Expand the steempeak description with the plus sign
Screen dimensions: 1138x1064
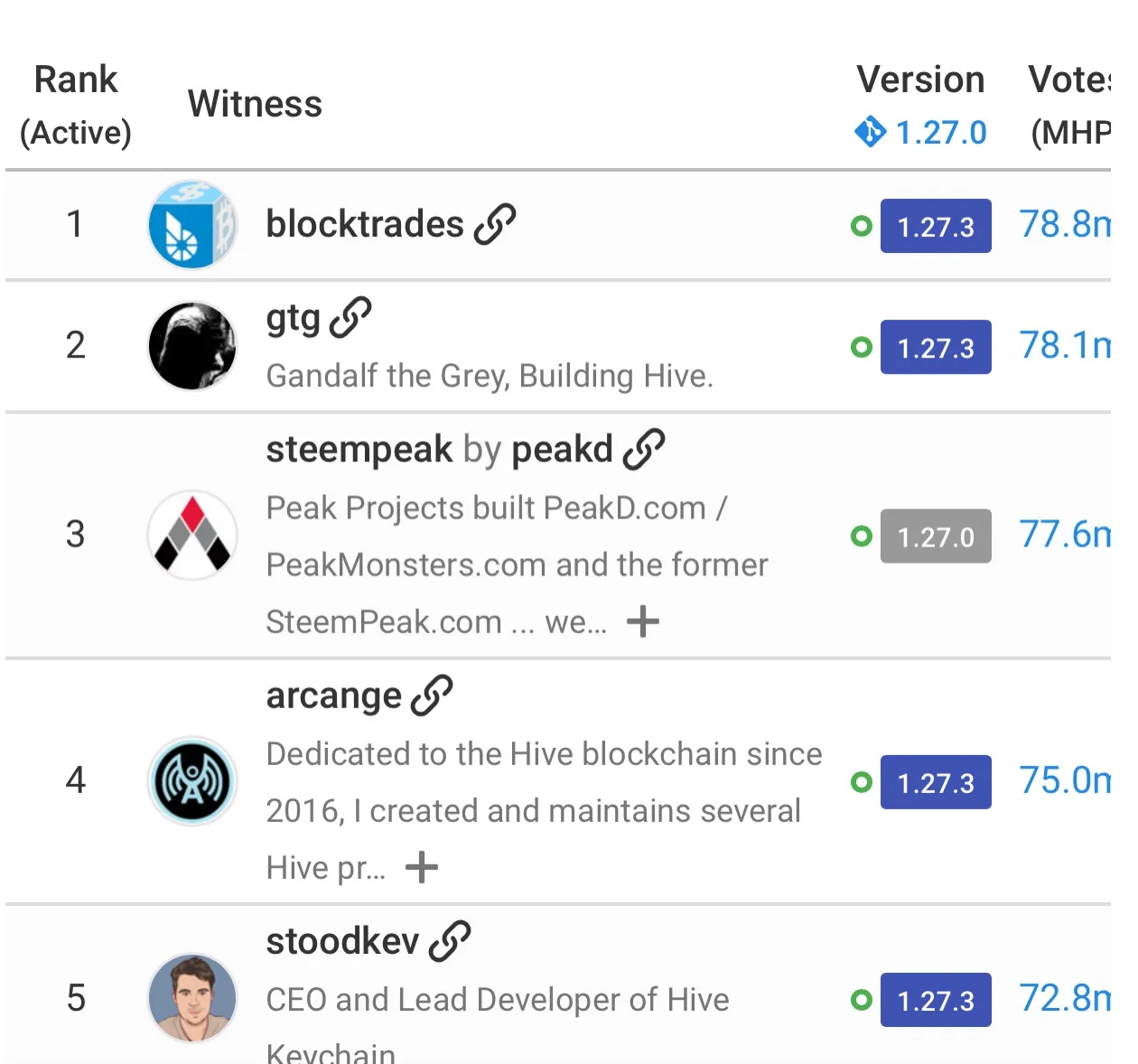[643, 621]
